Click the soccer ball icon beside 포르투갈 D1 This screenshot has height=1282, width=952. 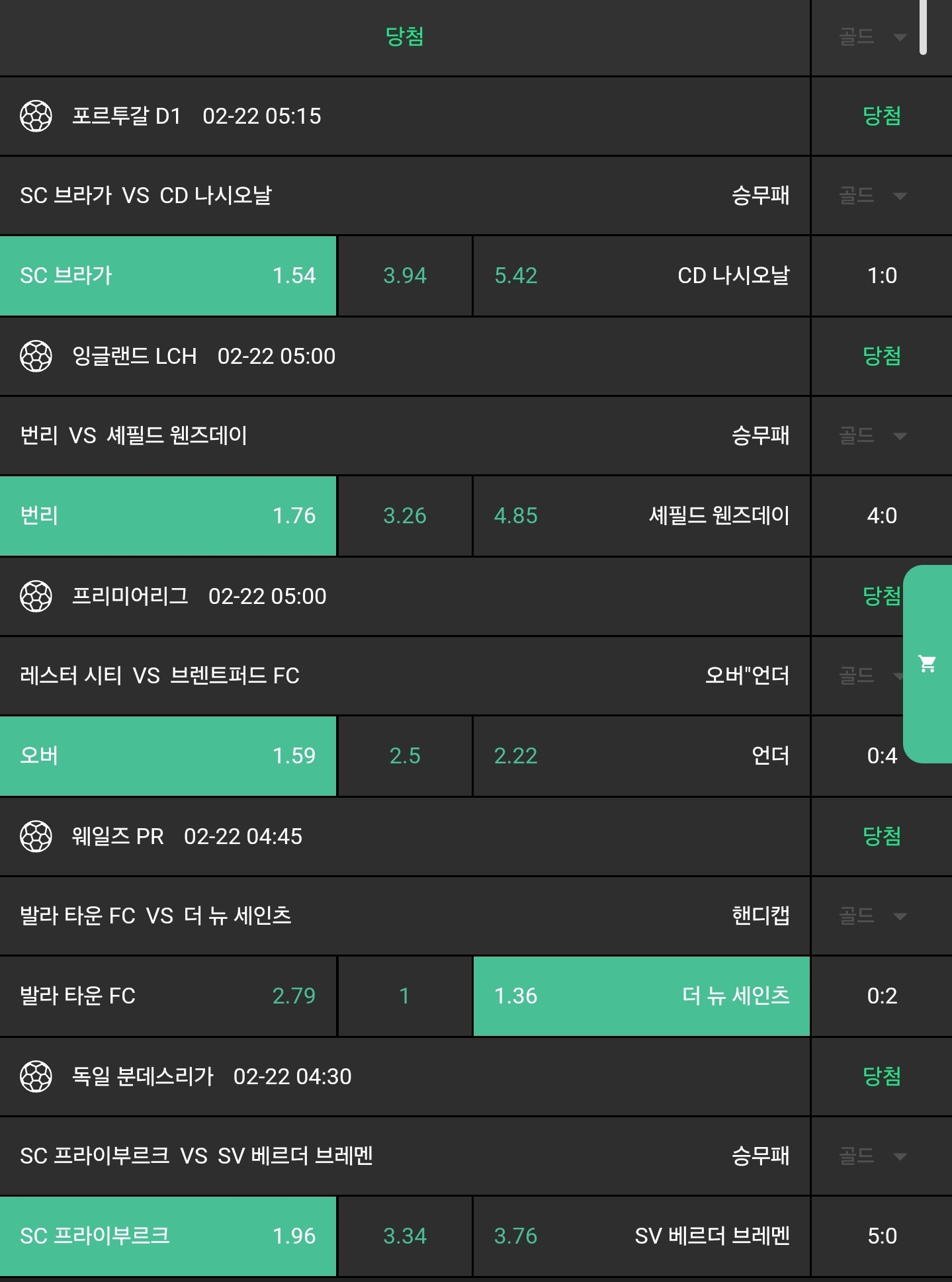coord(36,116)
